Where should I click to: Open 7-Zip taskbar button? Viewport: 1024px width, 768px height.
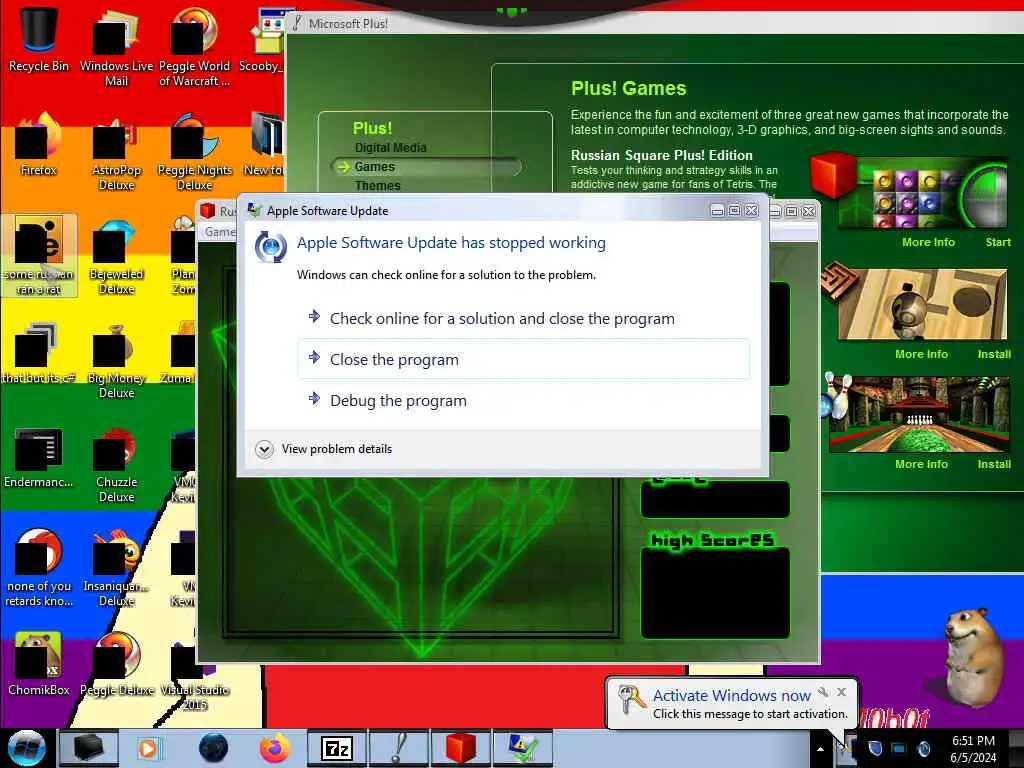(337, 748)
